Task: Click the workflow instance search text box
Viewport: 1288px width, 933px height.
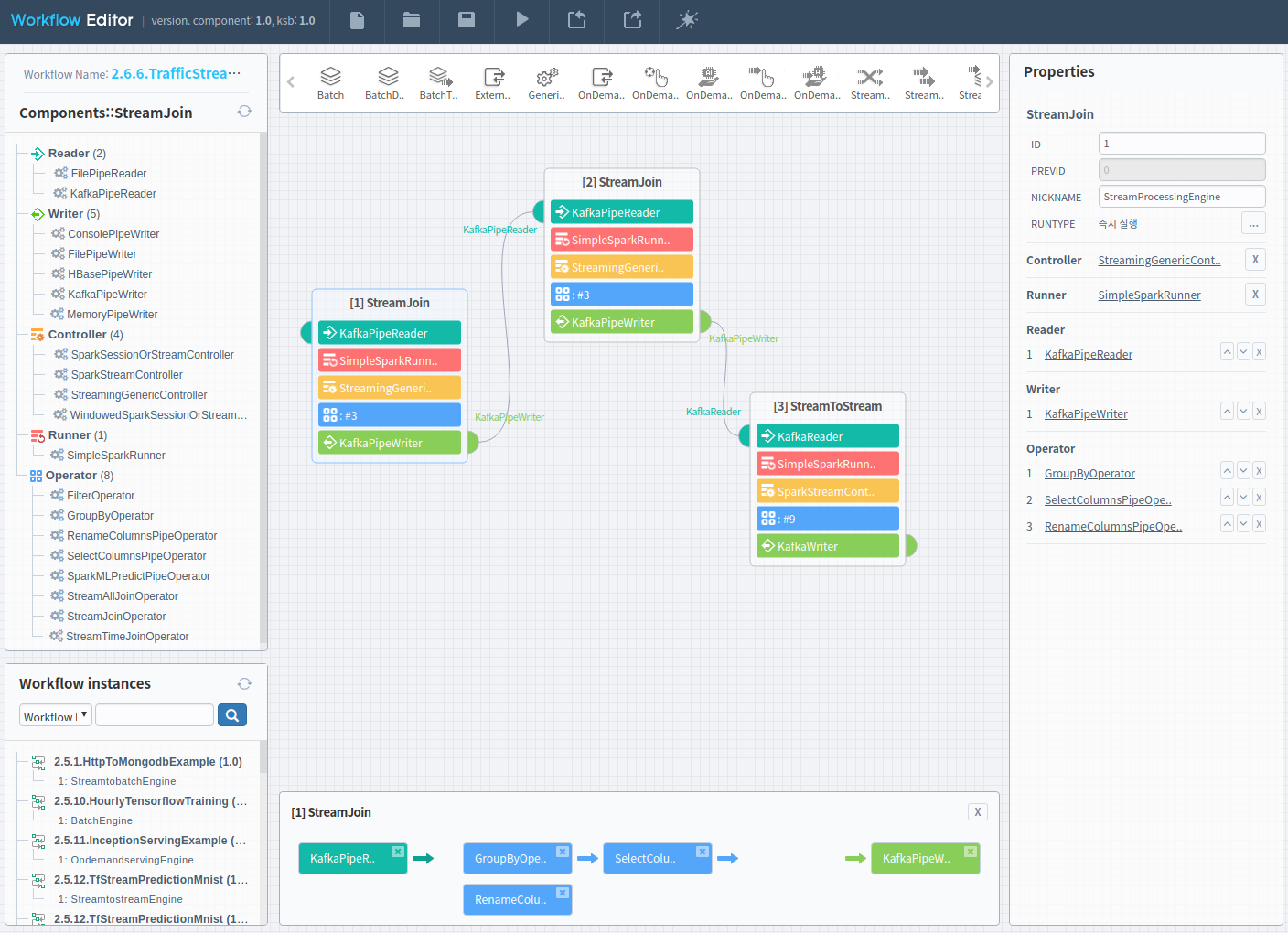Action: [x=155, y=715]
